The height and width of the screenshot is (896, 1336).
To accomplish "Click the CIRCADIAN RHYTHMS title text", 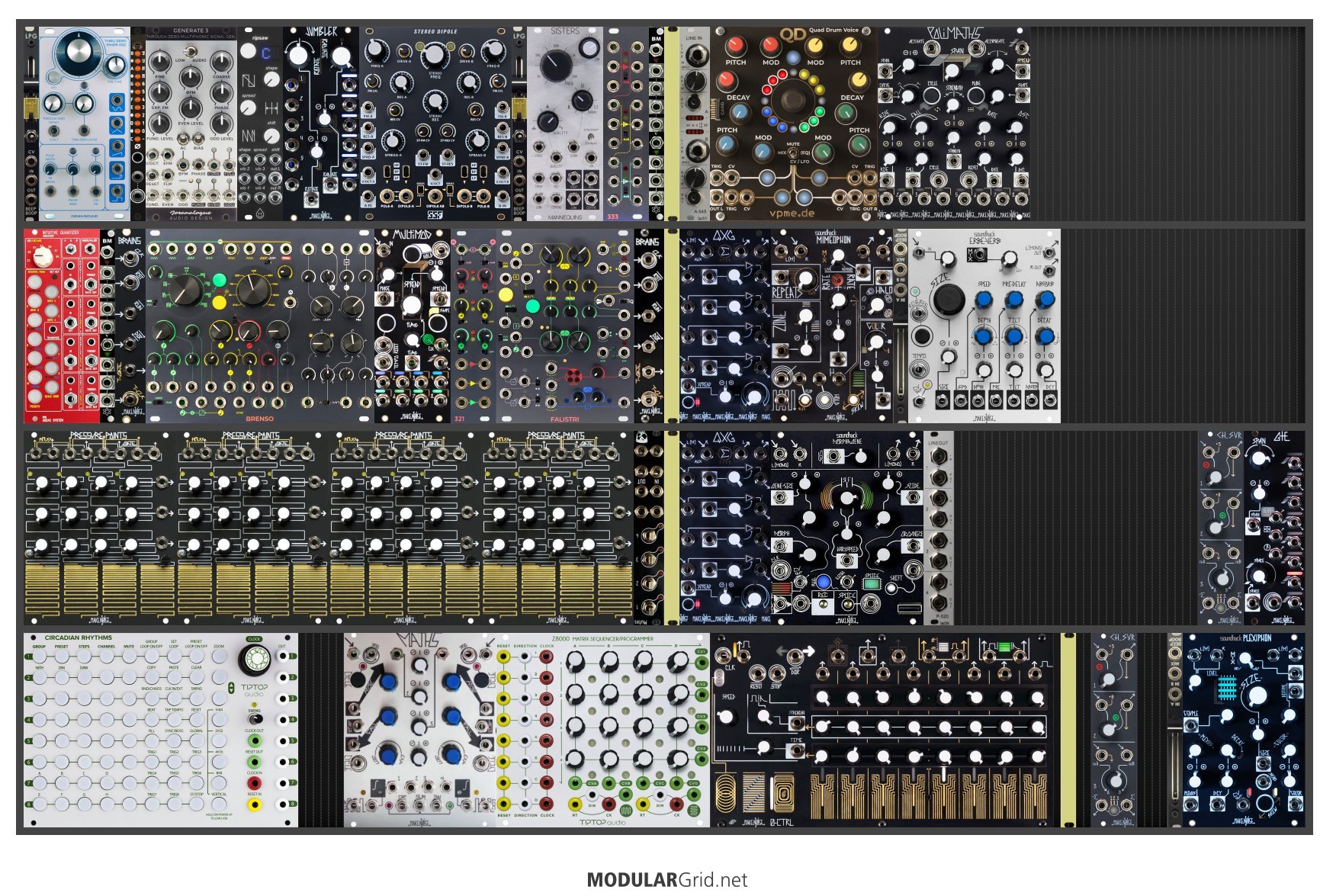I will click(79, 637).
